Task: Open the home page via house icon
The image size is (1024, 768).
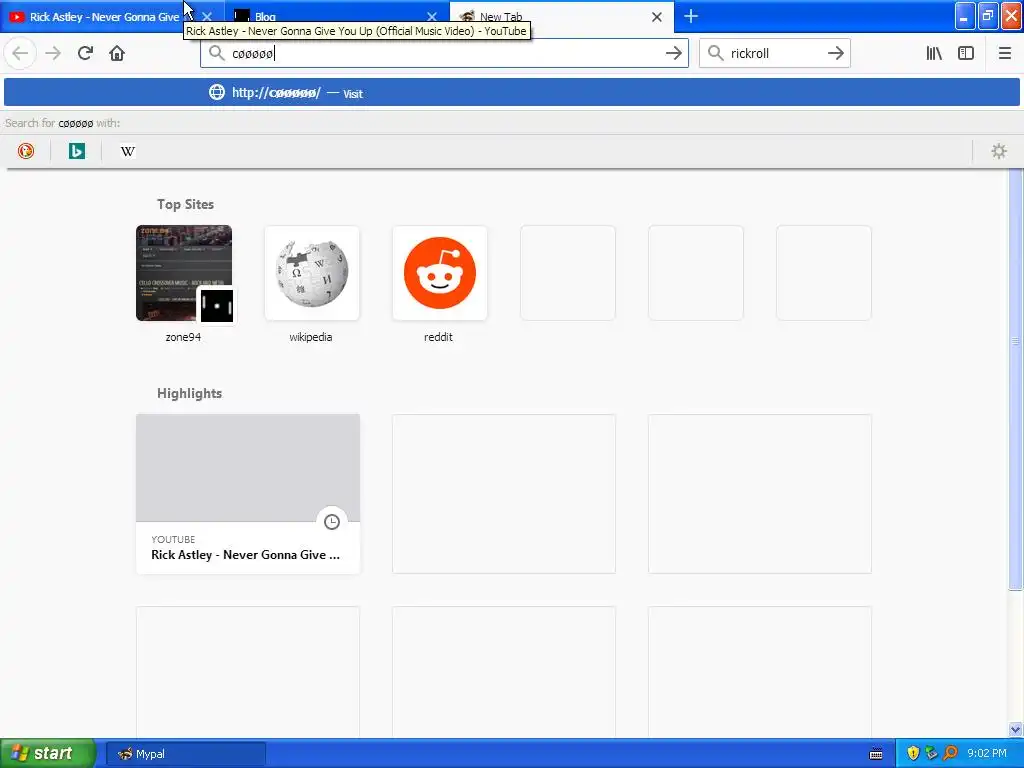Action: [x=117, y=53]
